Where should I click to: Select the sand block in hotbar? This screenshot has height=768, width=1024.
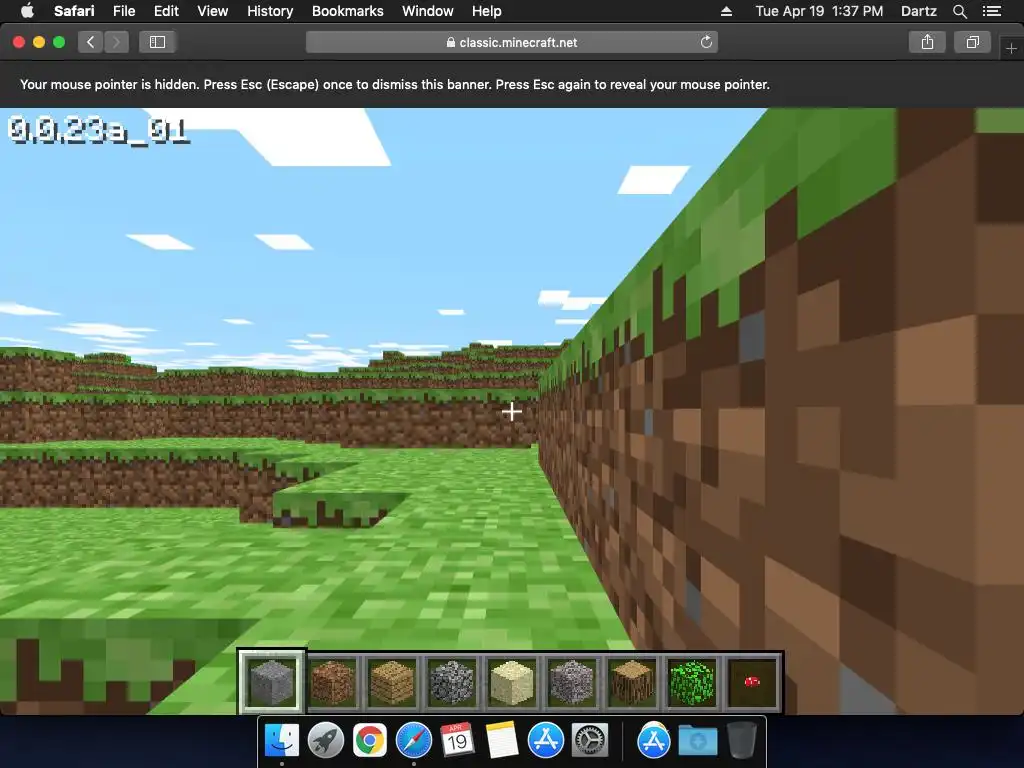point(512,682)
